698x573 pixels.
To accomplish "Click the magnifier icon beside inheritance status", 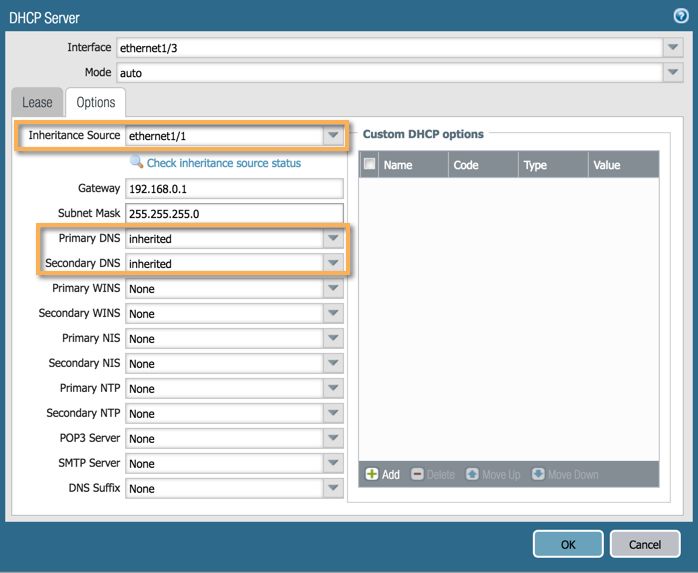I will point(137,162).
